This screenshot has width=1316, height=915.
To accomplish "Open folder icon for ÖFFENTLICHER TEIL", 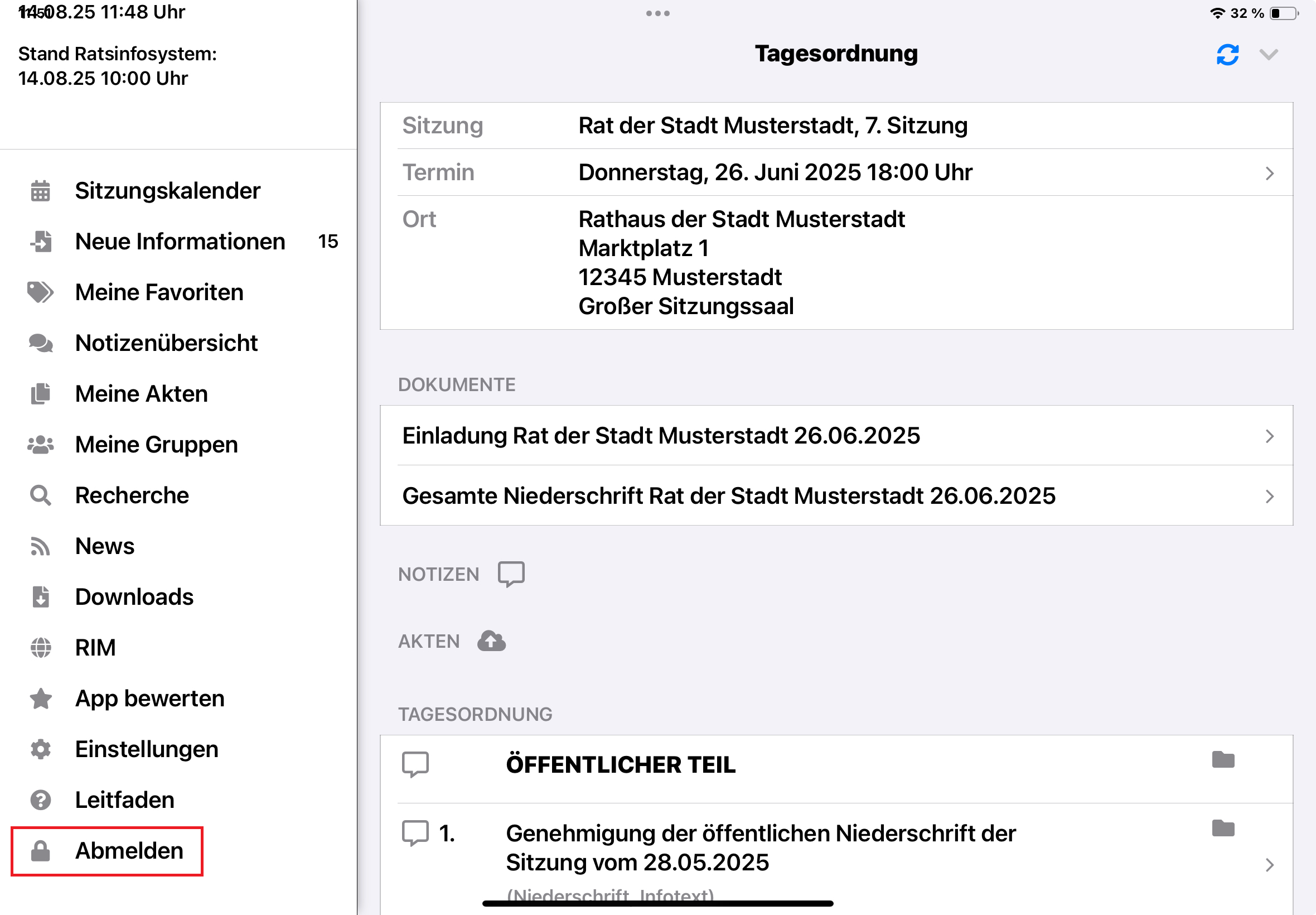I will 1223,760.
